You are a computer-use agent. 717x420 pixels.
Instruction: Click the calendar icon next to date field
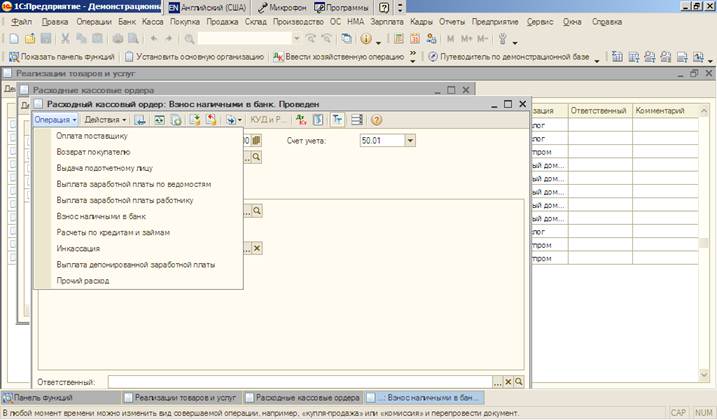[x=256, y=141]
